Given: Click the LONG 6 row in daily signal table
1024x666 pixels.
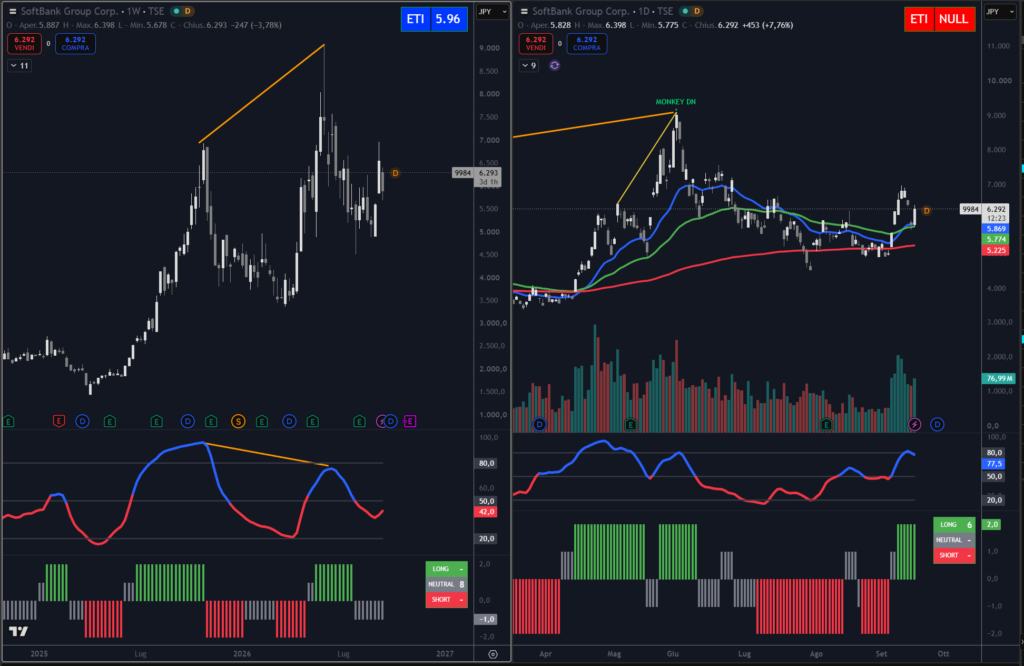Looking at the screenshot, I should 954,525.
